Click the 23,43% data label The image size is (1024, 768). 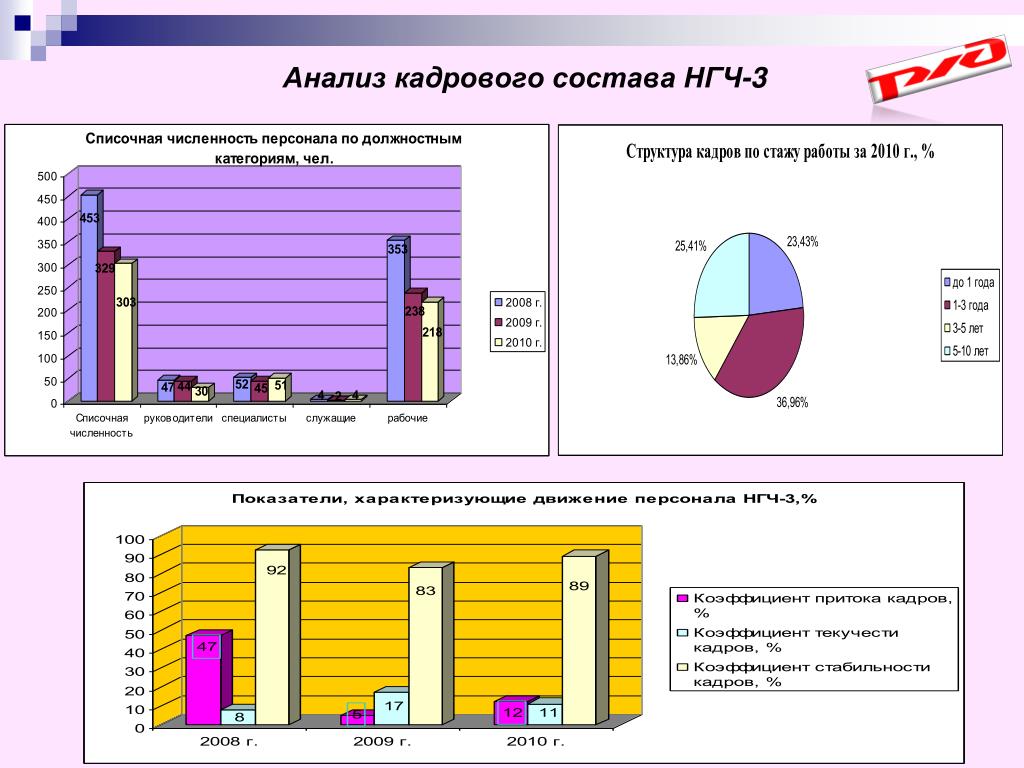803,242
